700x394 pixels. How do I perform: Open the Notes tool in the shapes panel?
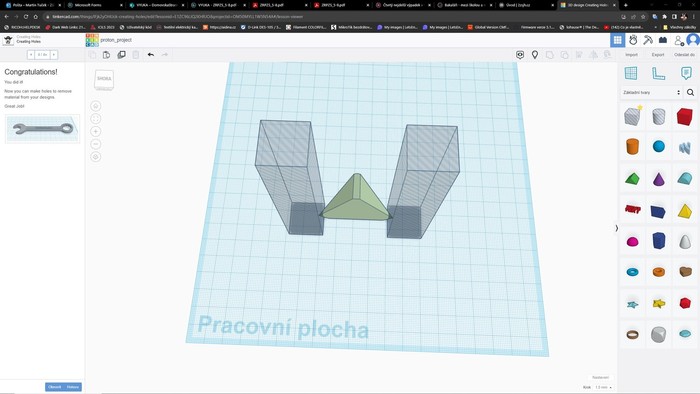pos(686,73)
